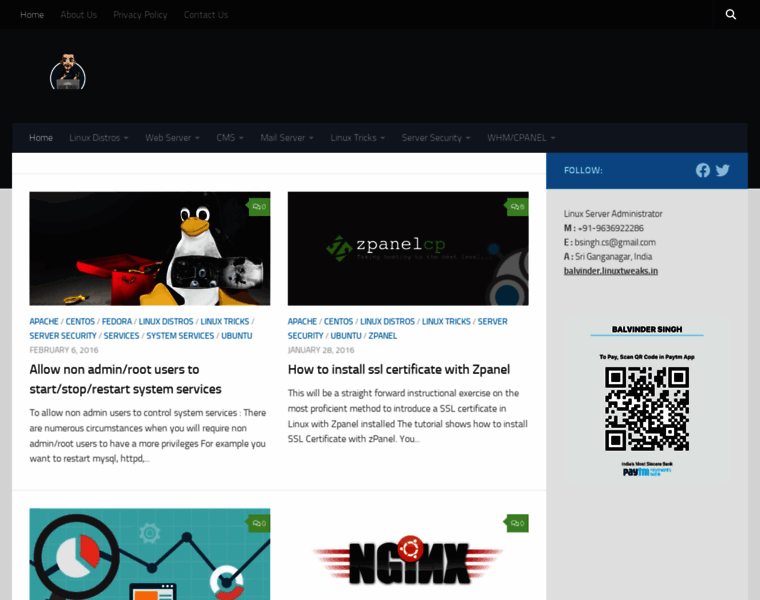This screenshot has width=760, height=600.
Task: Open title Allow non admin/root users post
Action: coord(126,379)
